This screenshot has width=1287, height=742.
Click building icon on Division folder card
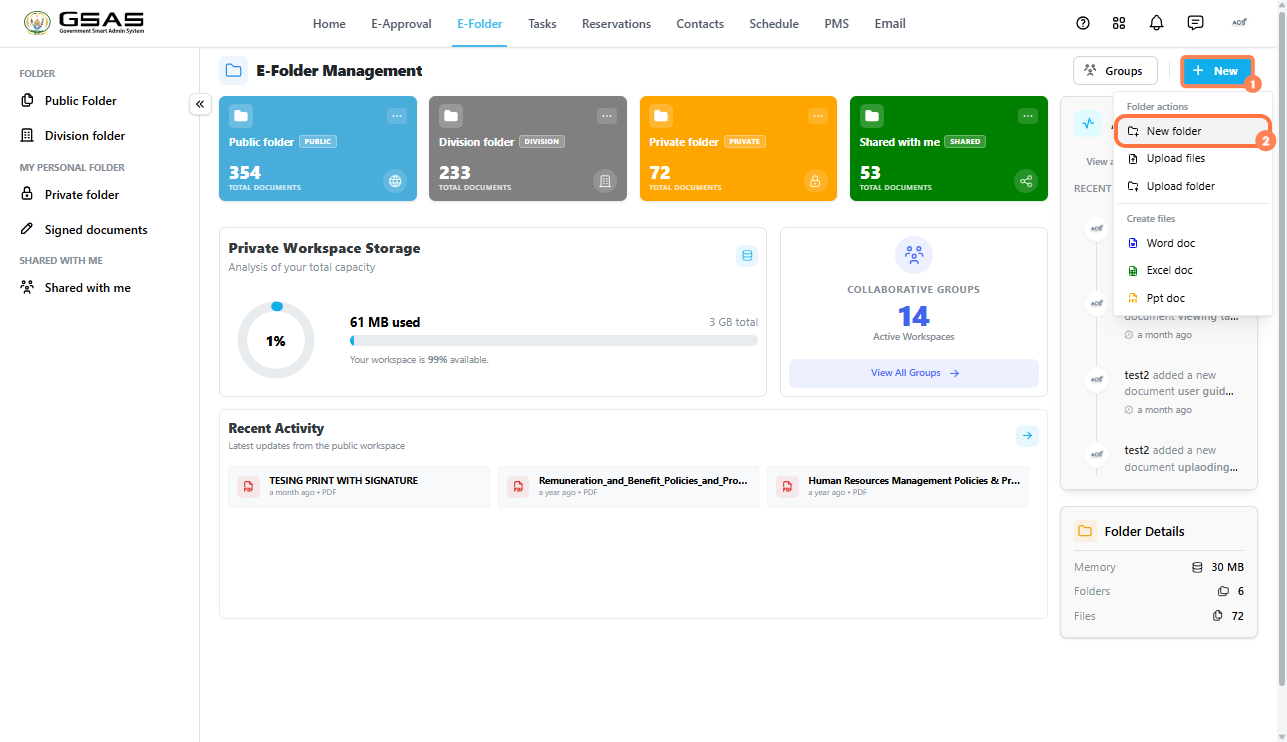click(605, 181)
